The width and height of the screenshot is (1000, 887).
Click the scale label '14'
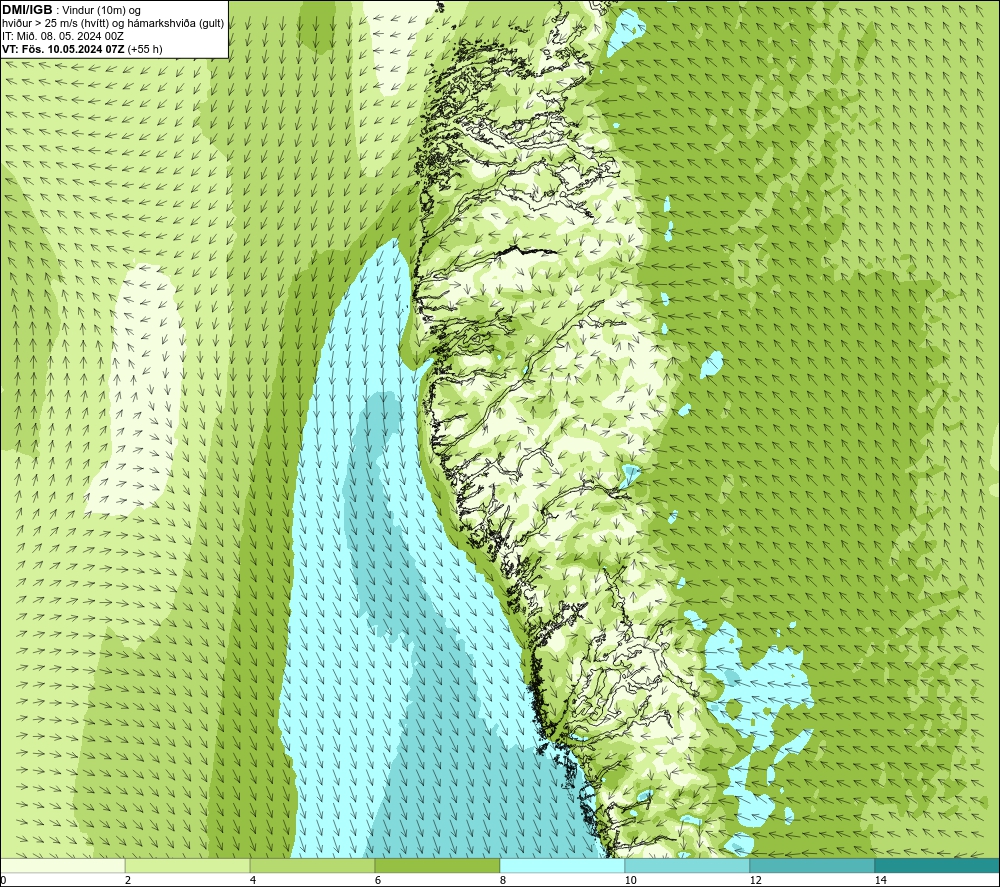[x=880, y=880]
